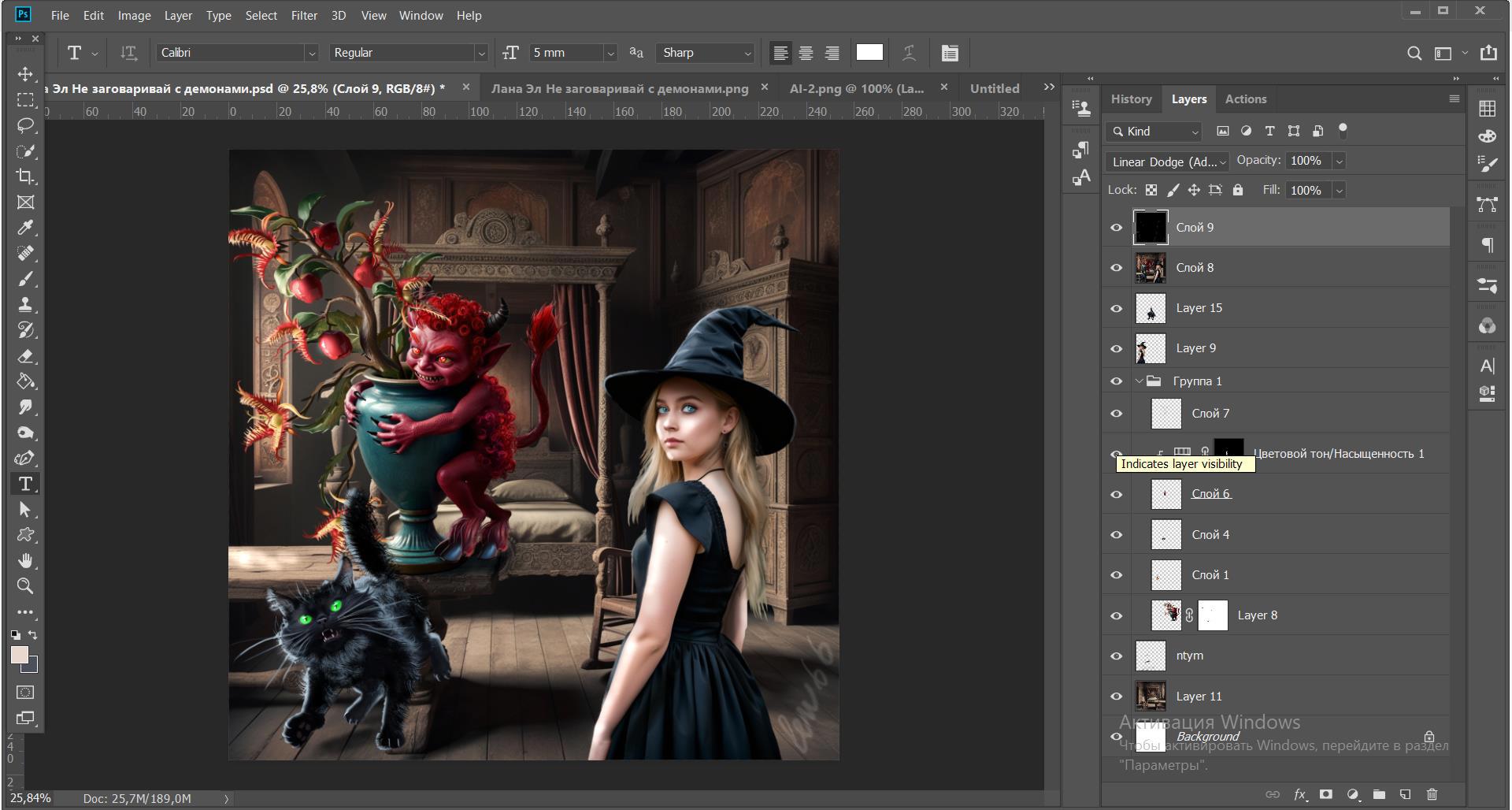Select the Crop tool
The image size is (1512, 810).
(25, 176)
